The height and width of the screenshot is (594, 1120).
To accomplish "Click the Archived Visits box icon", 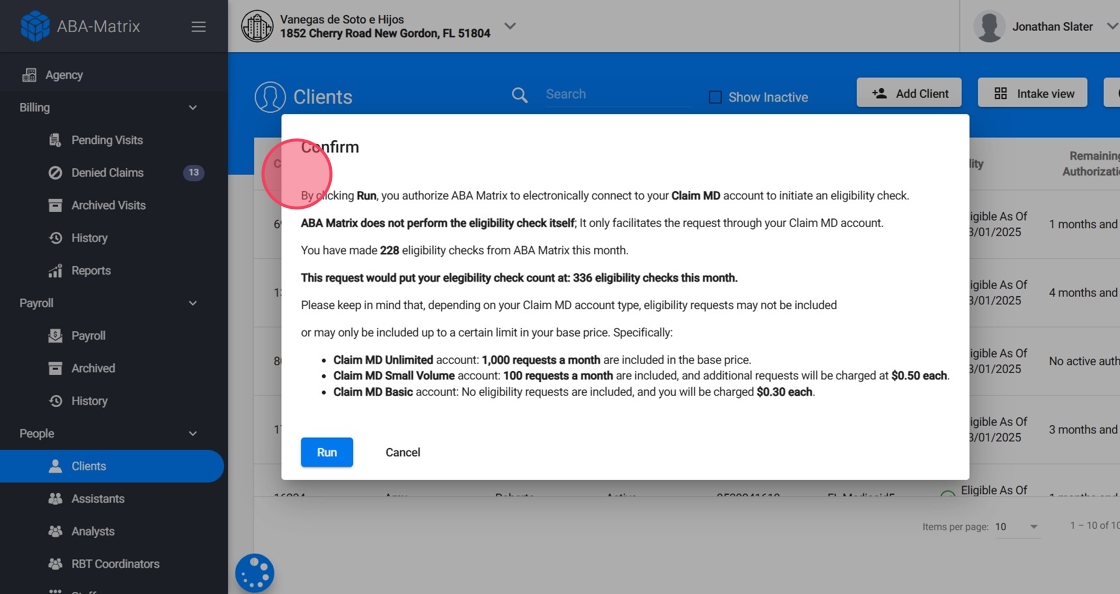I will coord(55,206).
